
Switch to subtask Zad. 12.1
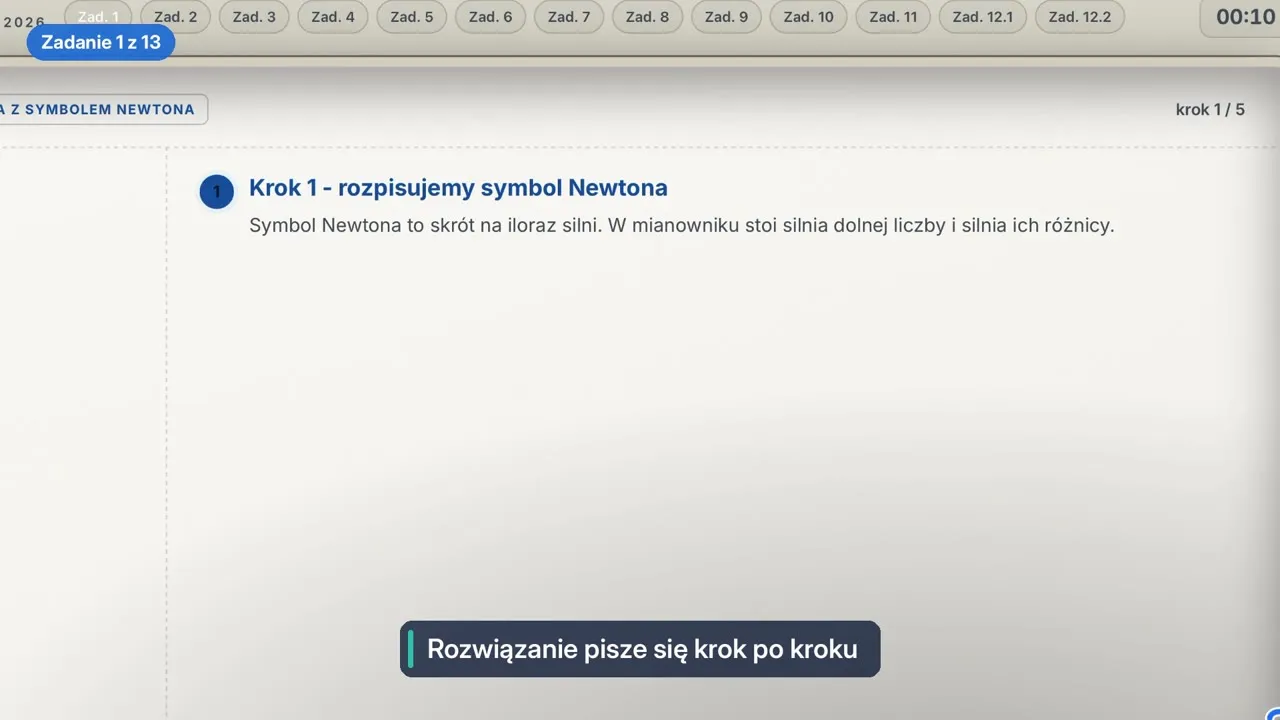(x=982, y=17)
